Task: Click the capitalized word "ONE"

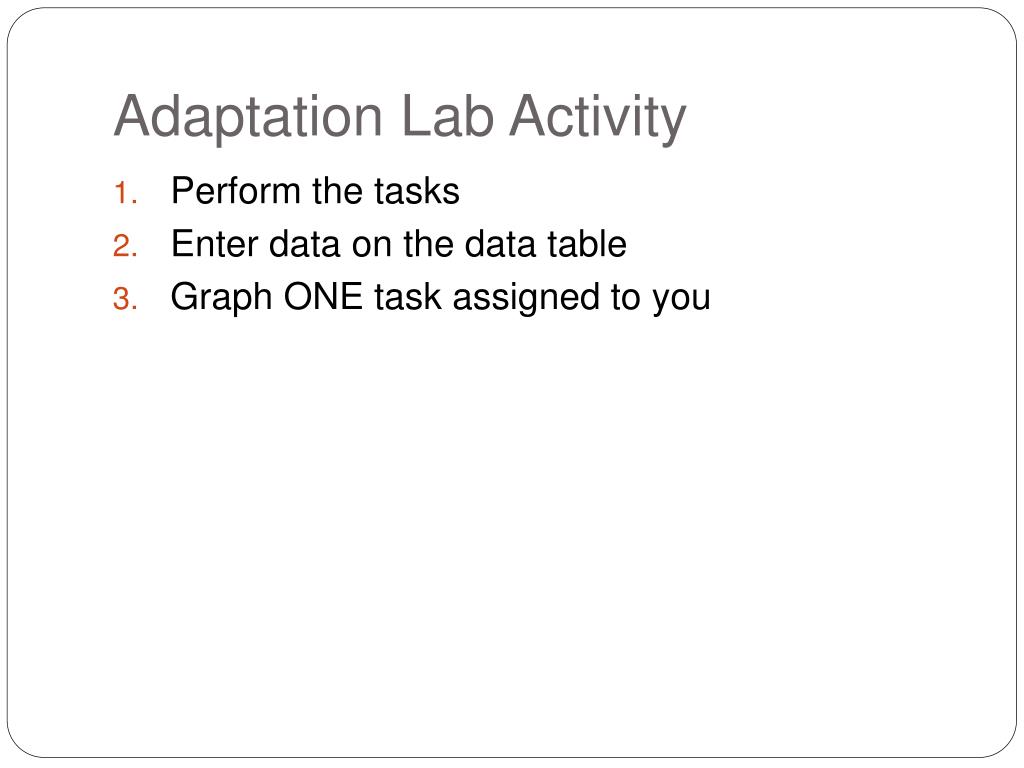Action: 323,296
